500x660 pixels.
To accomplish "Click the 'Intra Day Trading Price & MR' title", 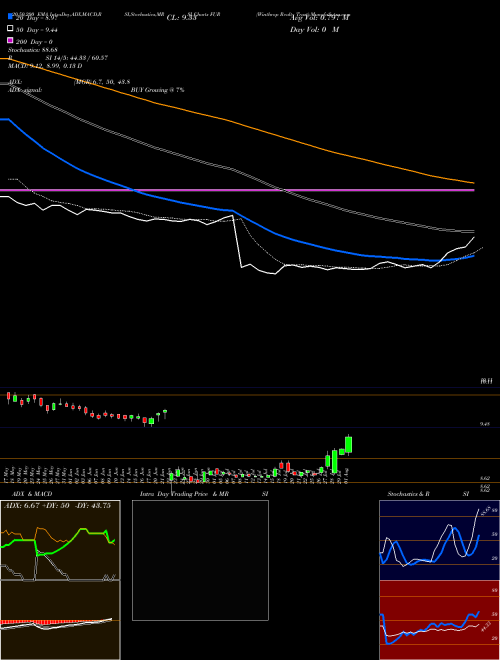I will pyautogui.click(x=184, y=494).
